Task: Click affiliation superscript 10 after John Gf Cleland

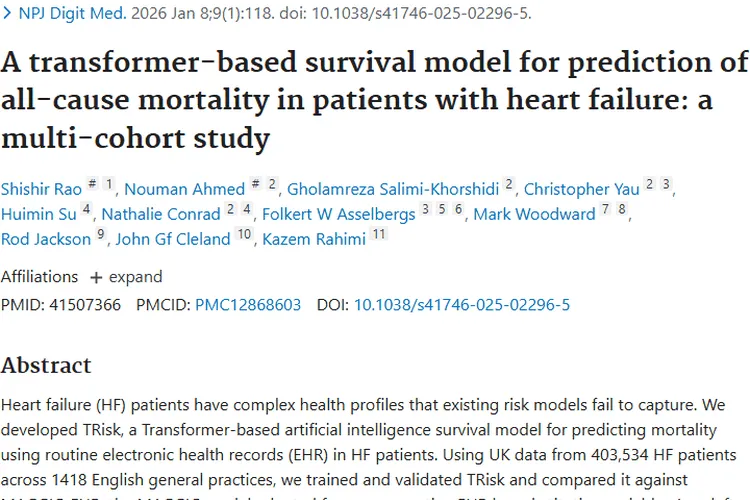Action: pyautogui.click(x=244, y=235)
